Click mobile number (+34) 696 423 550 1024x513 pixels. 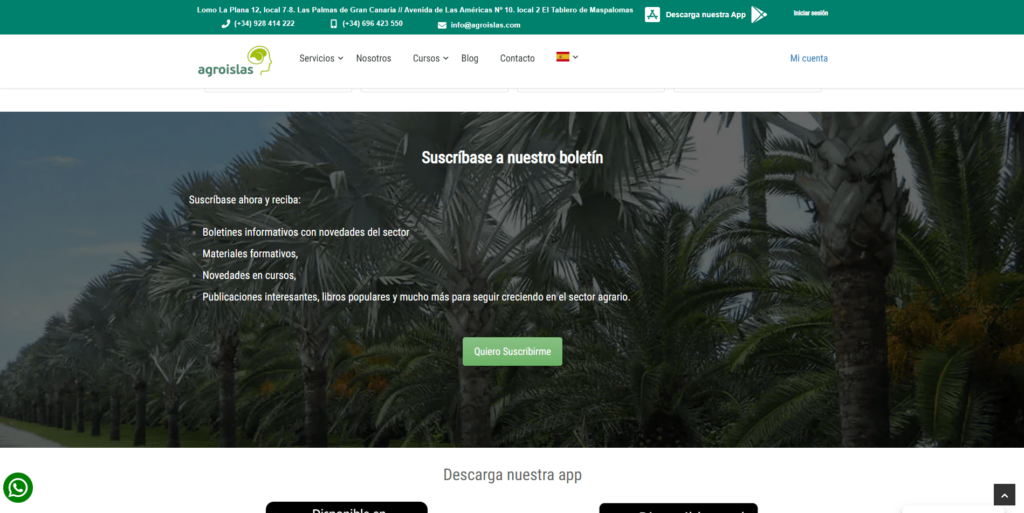pyautogui.click(x=372, y=23)
